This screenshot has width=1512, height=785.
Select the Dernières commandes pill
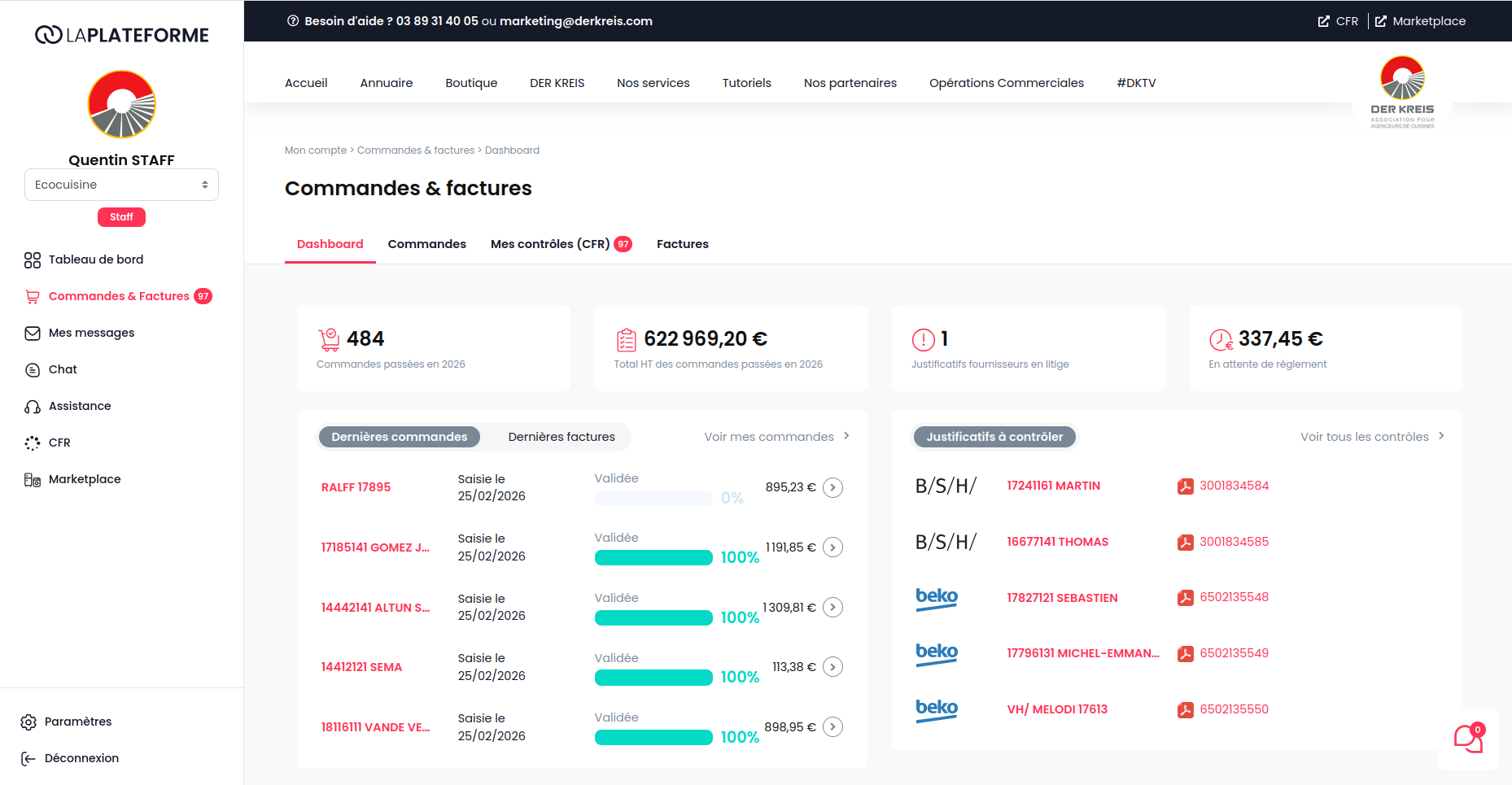(399, 437)
